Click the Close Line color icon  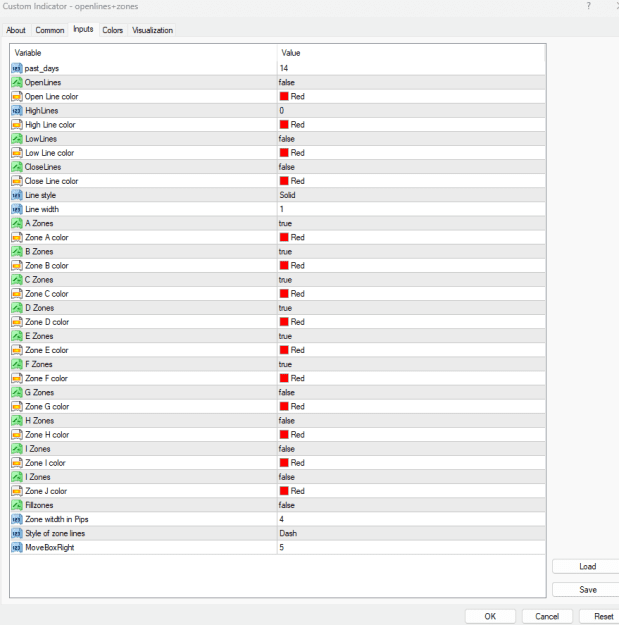tap(17, 181)
